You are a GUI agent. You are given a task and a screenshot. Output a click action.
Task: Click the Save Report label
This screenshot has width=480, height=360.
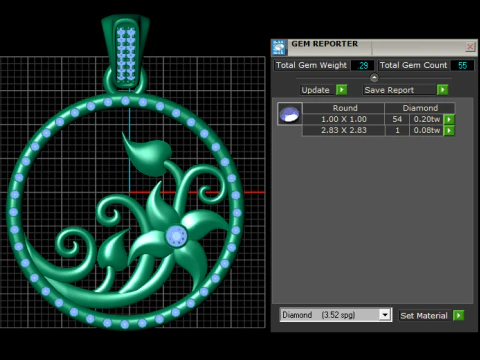pyautogui.click(x=389, y=90)
